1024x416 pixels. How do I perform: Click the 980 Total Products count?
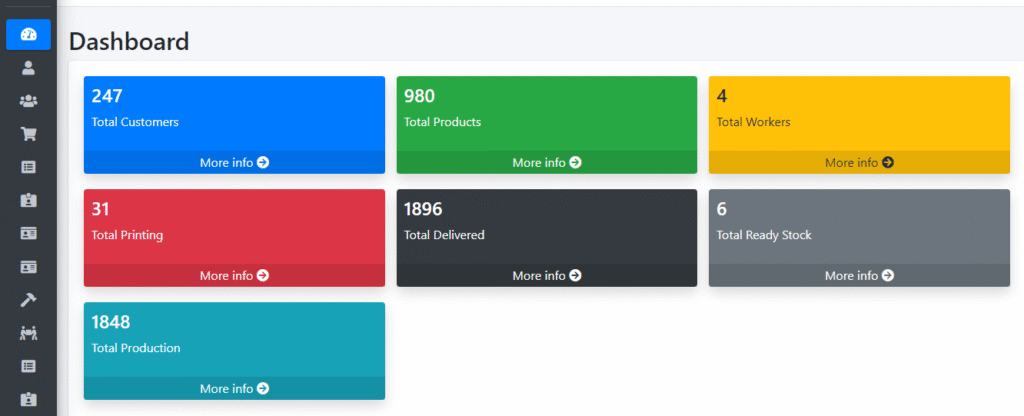tap(419, 97)
